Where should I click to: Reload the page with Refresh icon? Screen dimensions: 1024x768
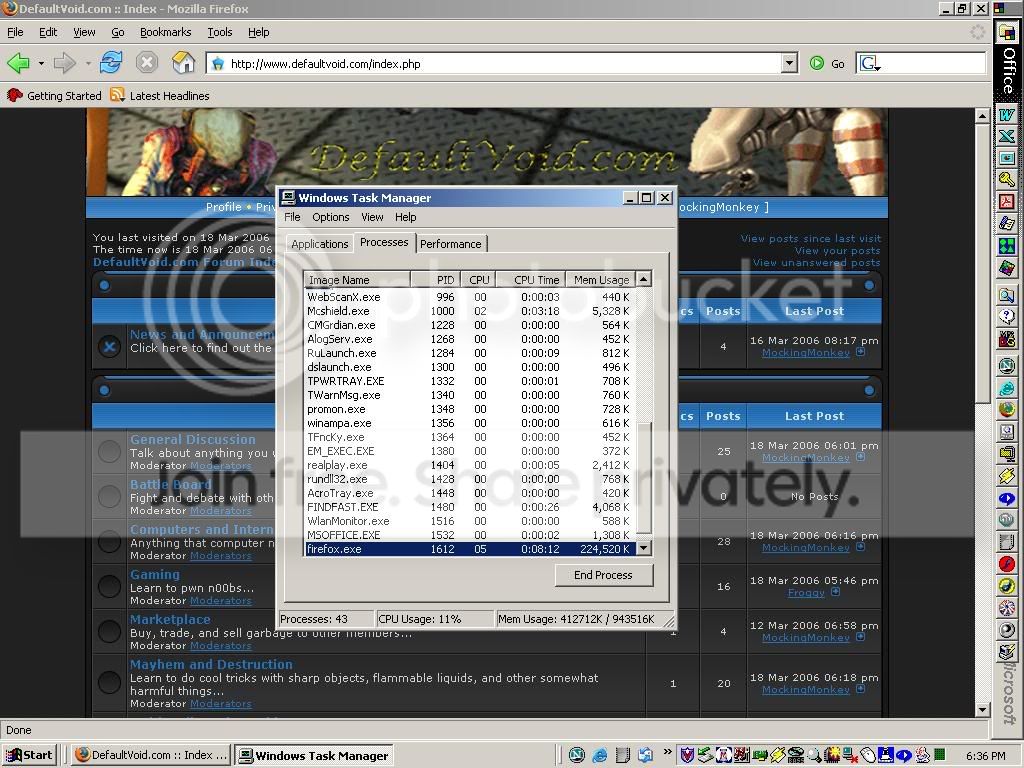coord(111,63)
